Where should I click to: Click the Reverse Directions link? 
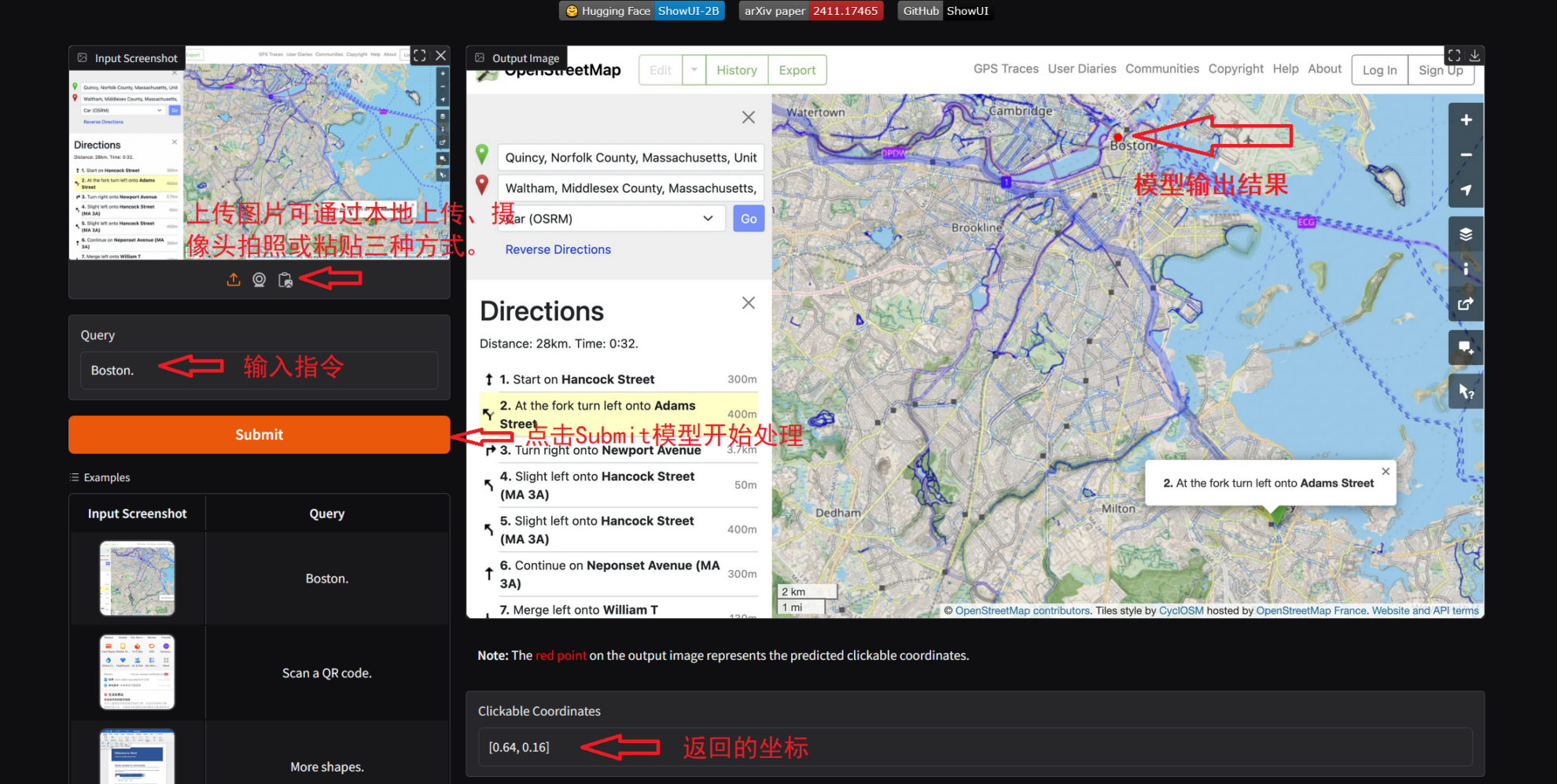pyautogui.click(x=558, y=249)
